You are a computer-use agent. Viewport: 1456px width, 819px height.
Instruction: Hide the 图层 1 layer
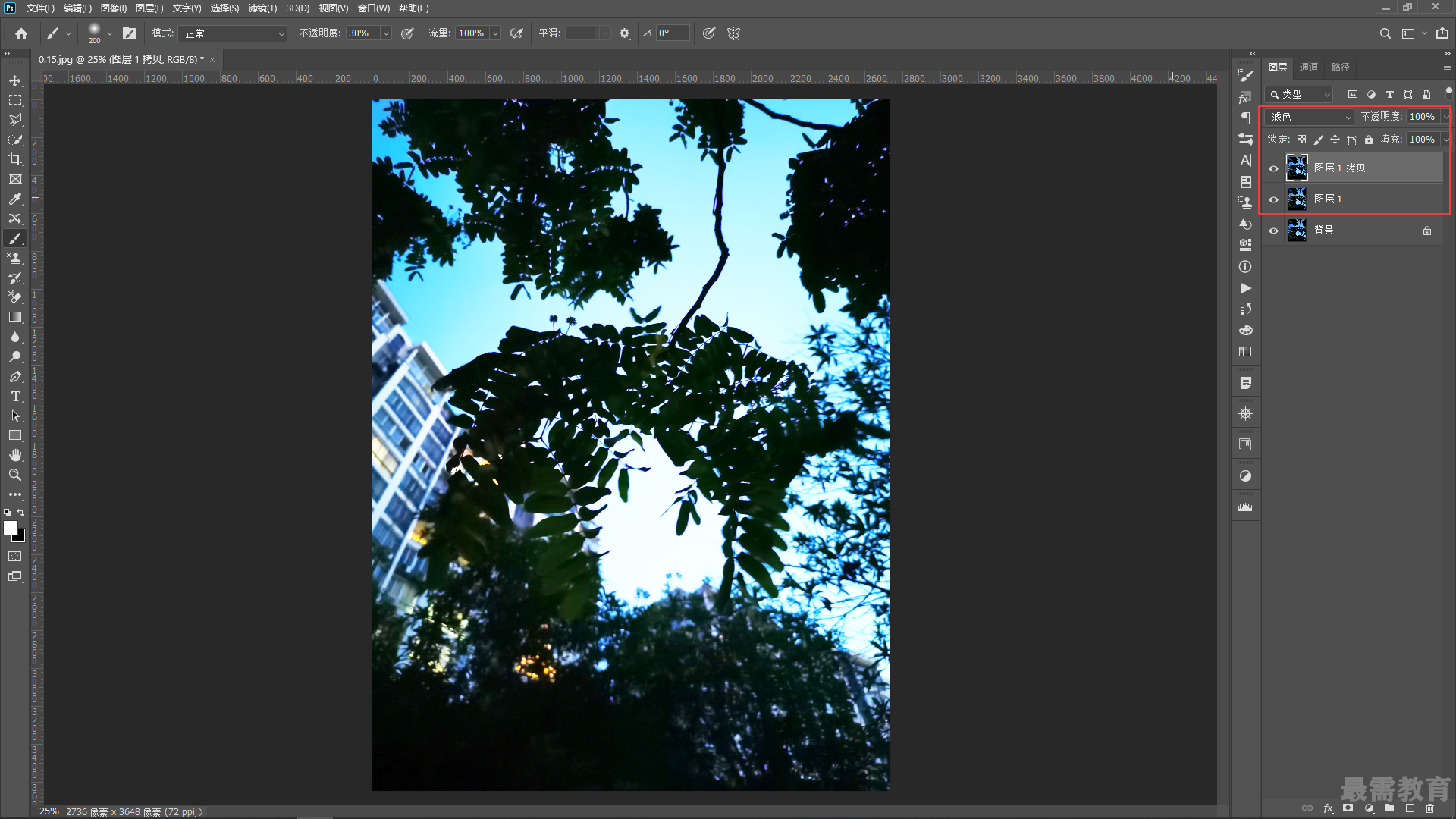(x=1274, y=199)
